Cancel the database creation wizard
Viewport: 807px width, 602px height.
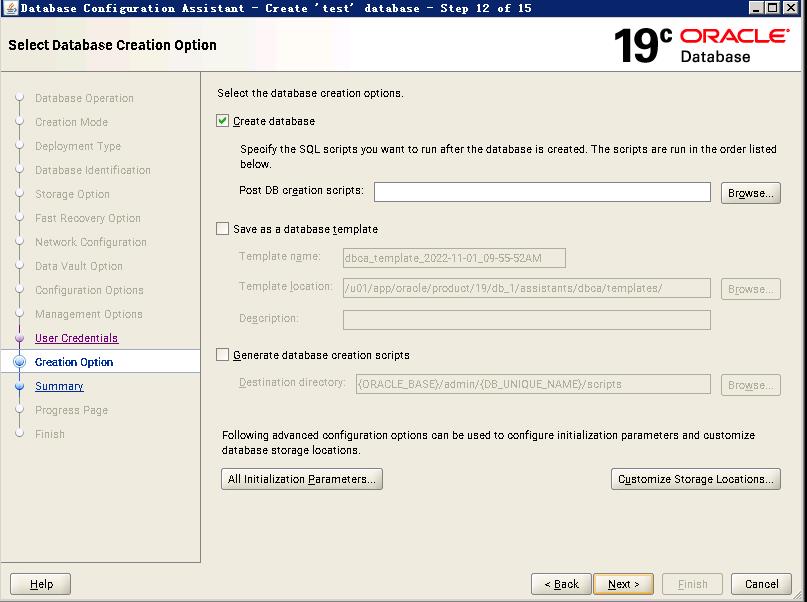pos(761,584)
